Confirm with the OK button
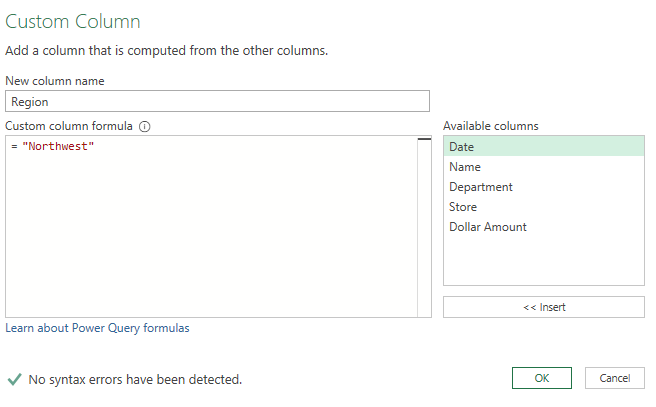This screenshot has width=656, height=407. click(541, 378)
